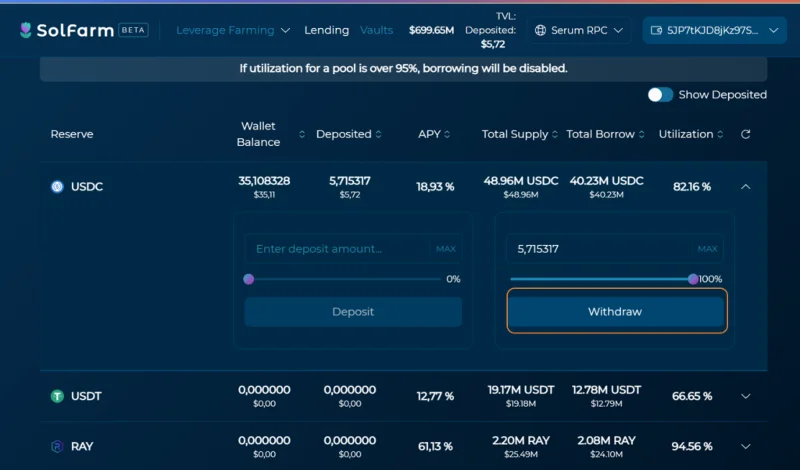
Task: Click the 95% utilization notice banner
Action: point(403,68)
